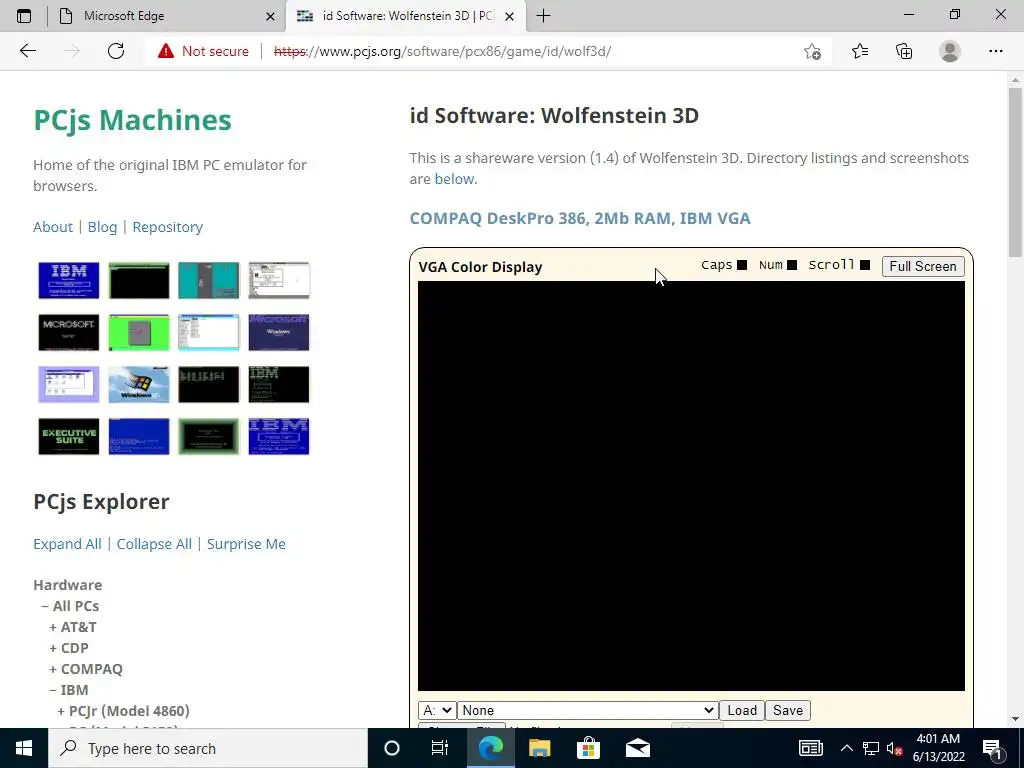Image resolution: width=1024 pixels, height=768 pixels.
Task: Click the Surprise Me link
Action: pyautogui.click(x=246, y=544)
